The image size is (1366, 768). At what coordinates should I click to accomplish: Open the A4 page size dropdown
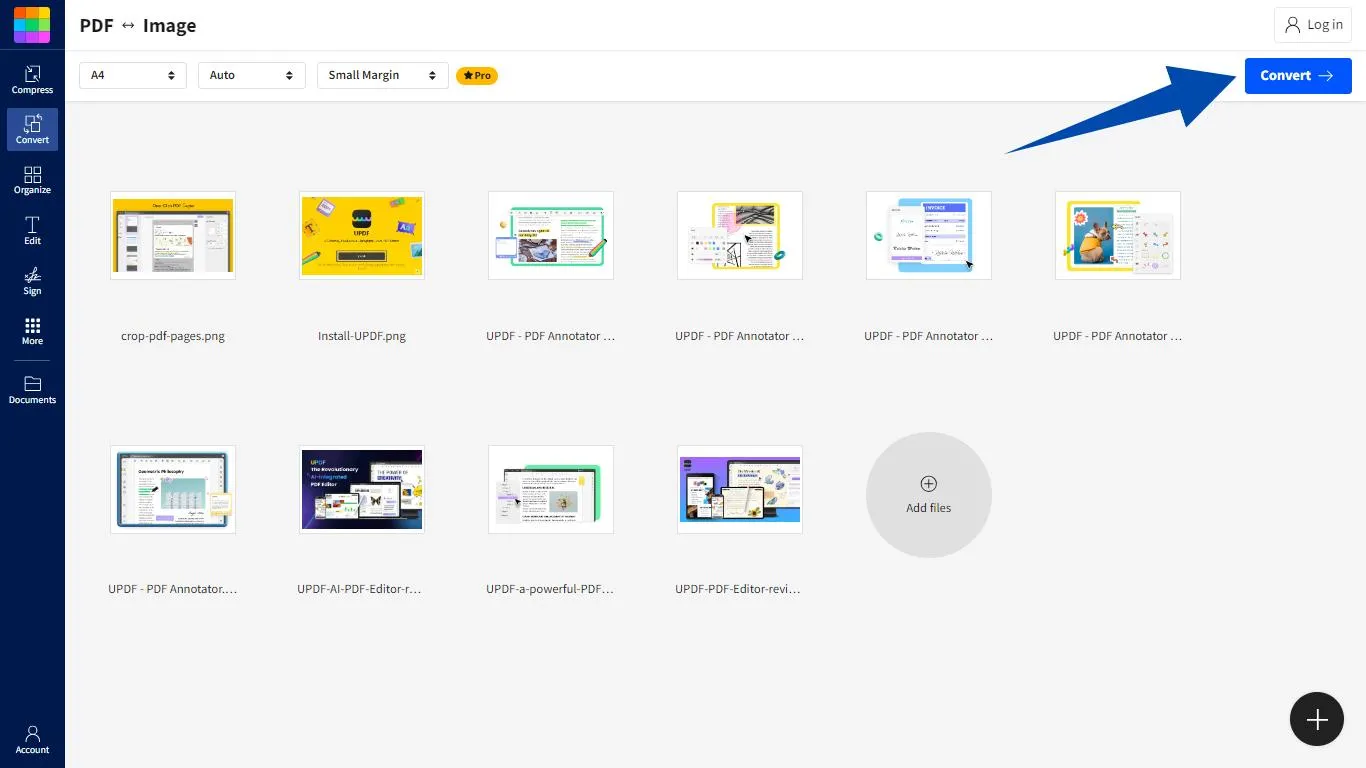(x=132, y=75)
